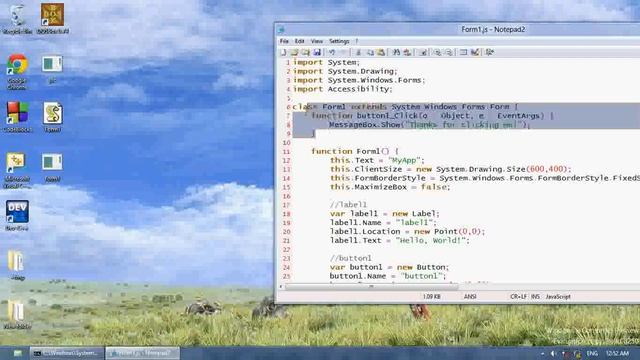640x360 pixels.
Task: Click the CodeBlocks four-color desktop shortcut
Action: (17, 117)
